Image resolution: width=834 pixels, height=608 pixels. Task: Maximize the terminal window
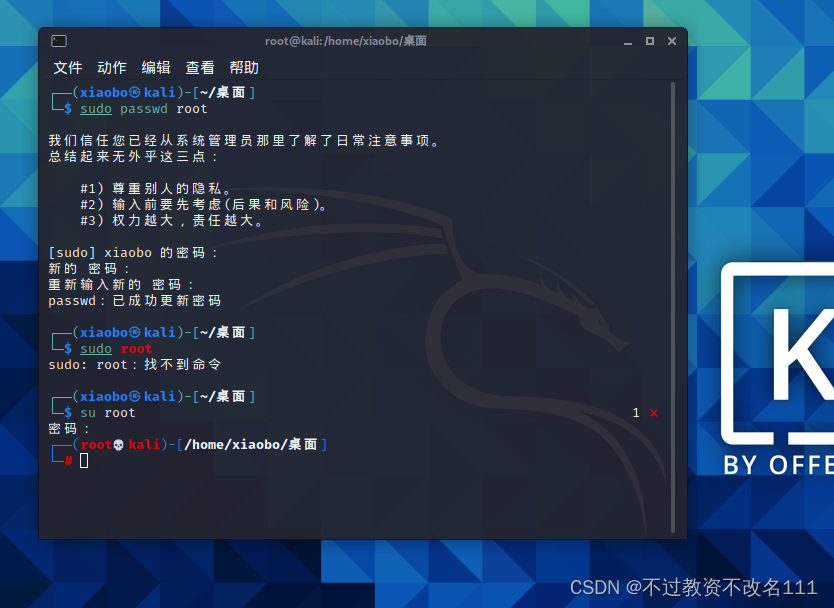[650, 41]
